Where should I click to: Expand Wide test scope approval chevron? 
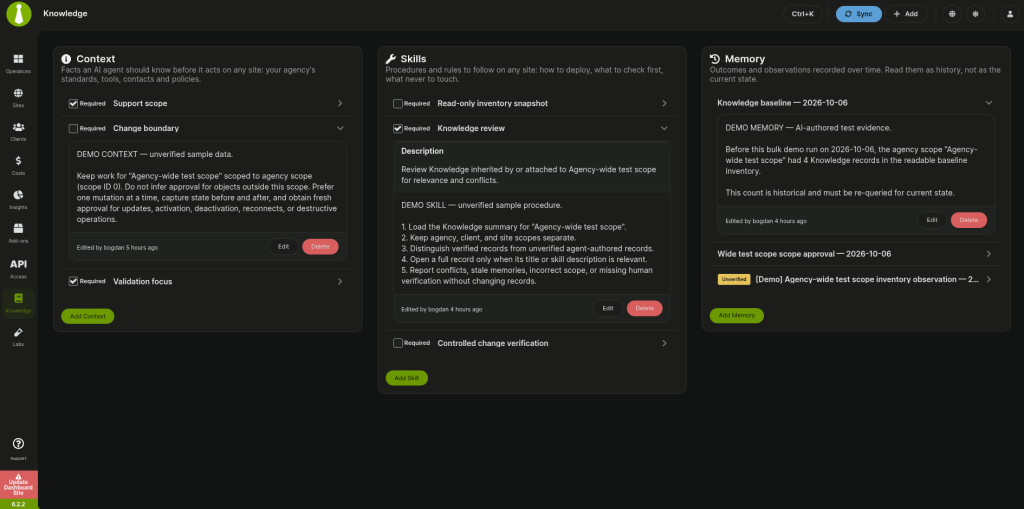click(989, 254)
